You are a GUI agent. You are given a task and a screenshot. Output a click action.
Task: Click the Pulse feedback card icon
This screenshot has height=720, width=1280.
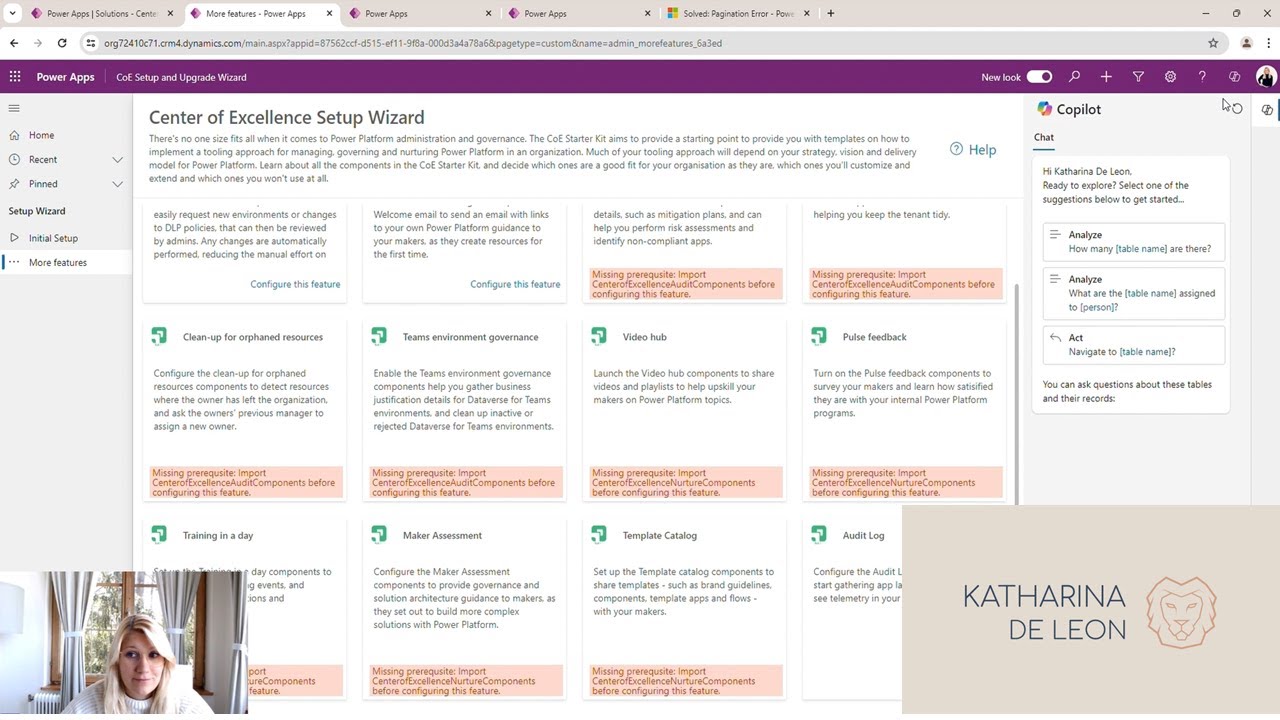tap(819, 337)
